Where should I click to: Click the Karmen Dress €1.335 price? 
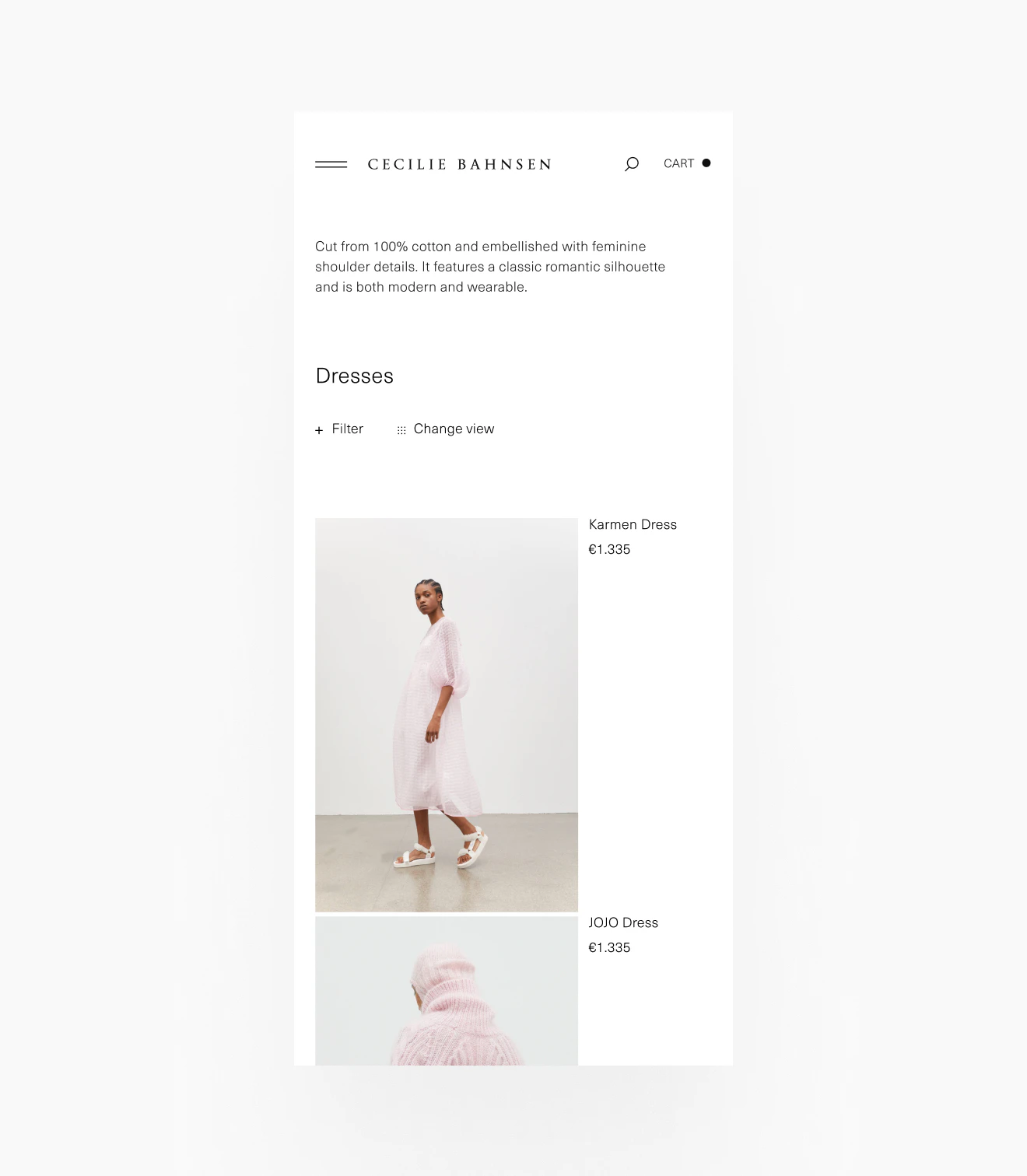[609, 549]
